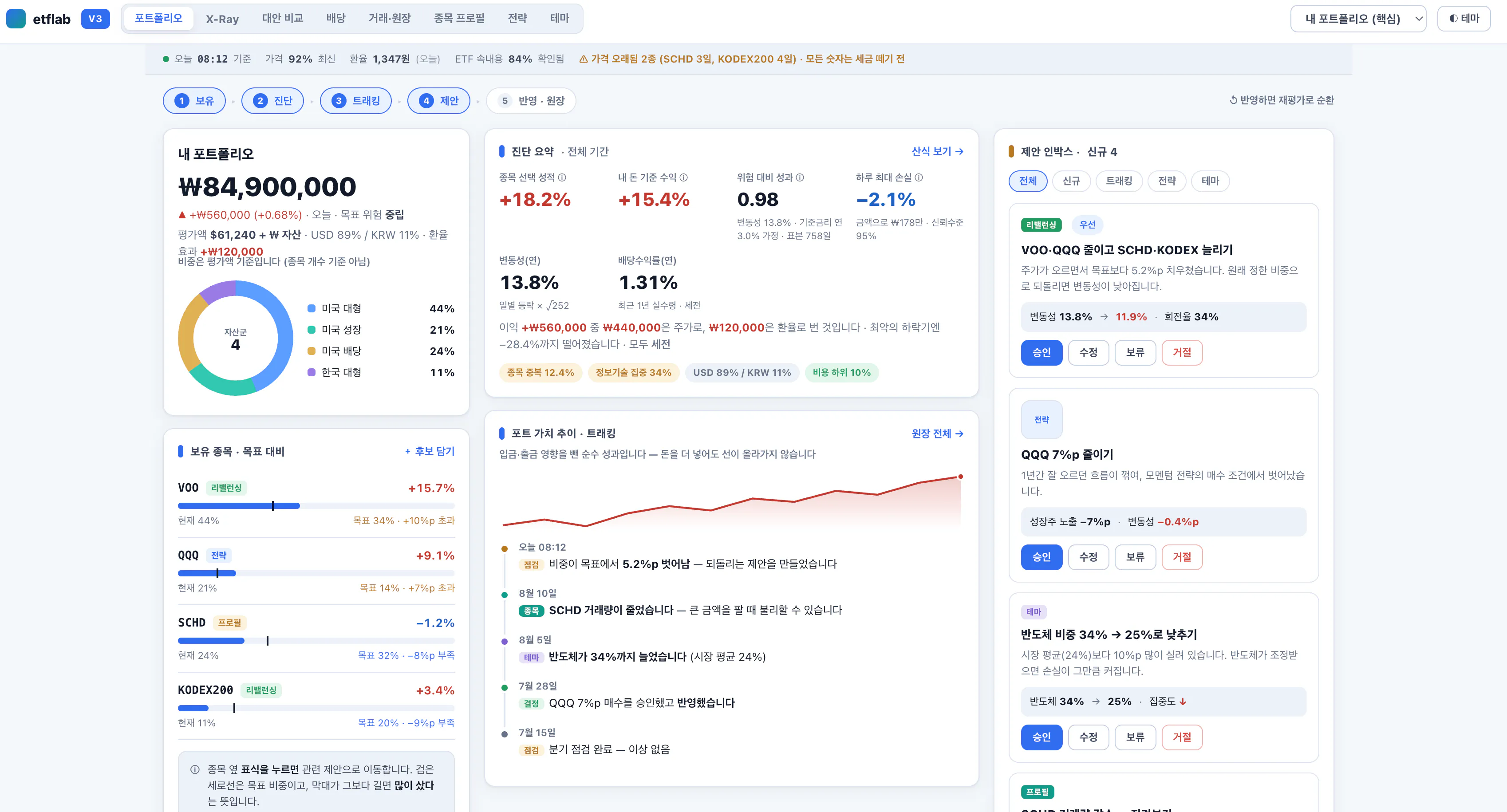Click 보류 on the QQQ 7%p 줄이기 card

coord(1135,557)
